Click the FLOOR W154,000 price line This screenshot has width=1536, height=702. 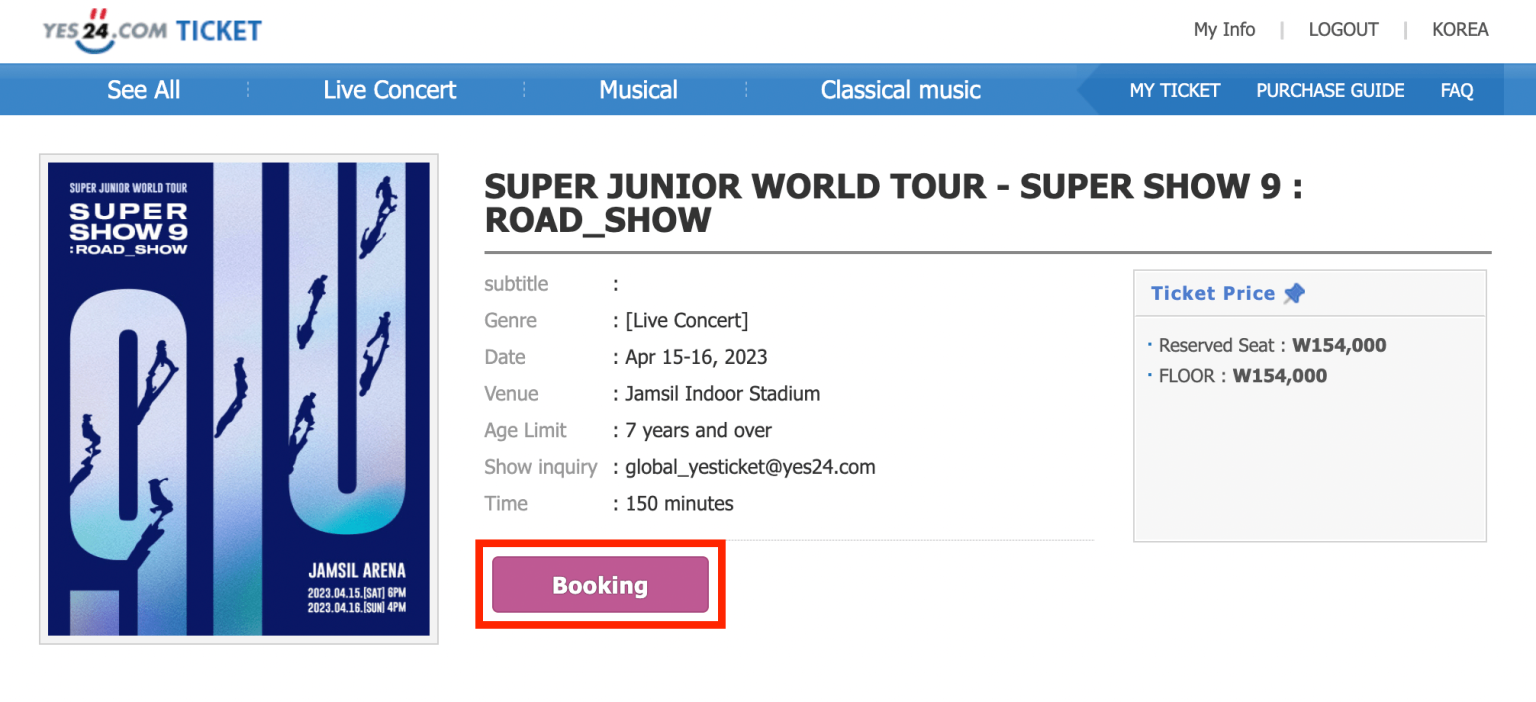click(1242, 376)
